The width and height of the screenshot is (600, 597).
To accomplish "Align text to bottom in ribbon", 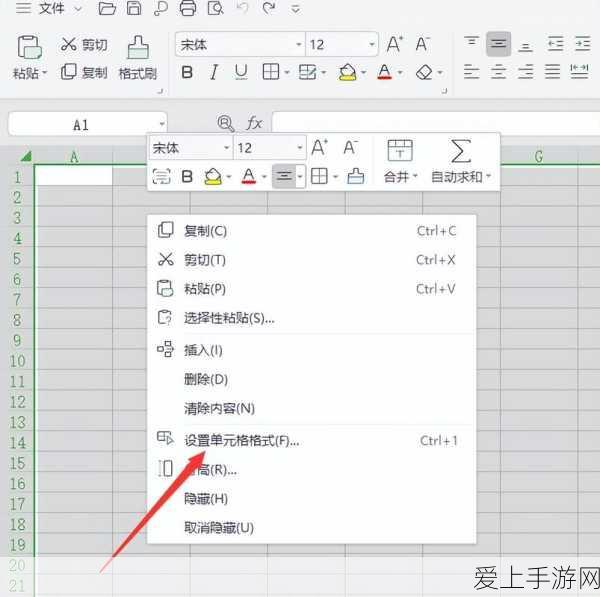I will (x=525, y=47).
